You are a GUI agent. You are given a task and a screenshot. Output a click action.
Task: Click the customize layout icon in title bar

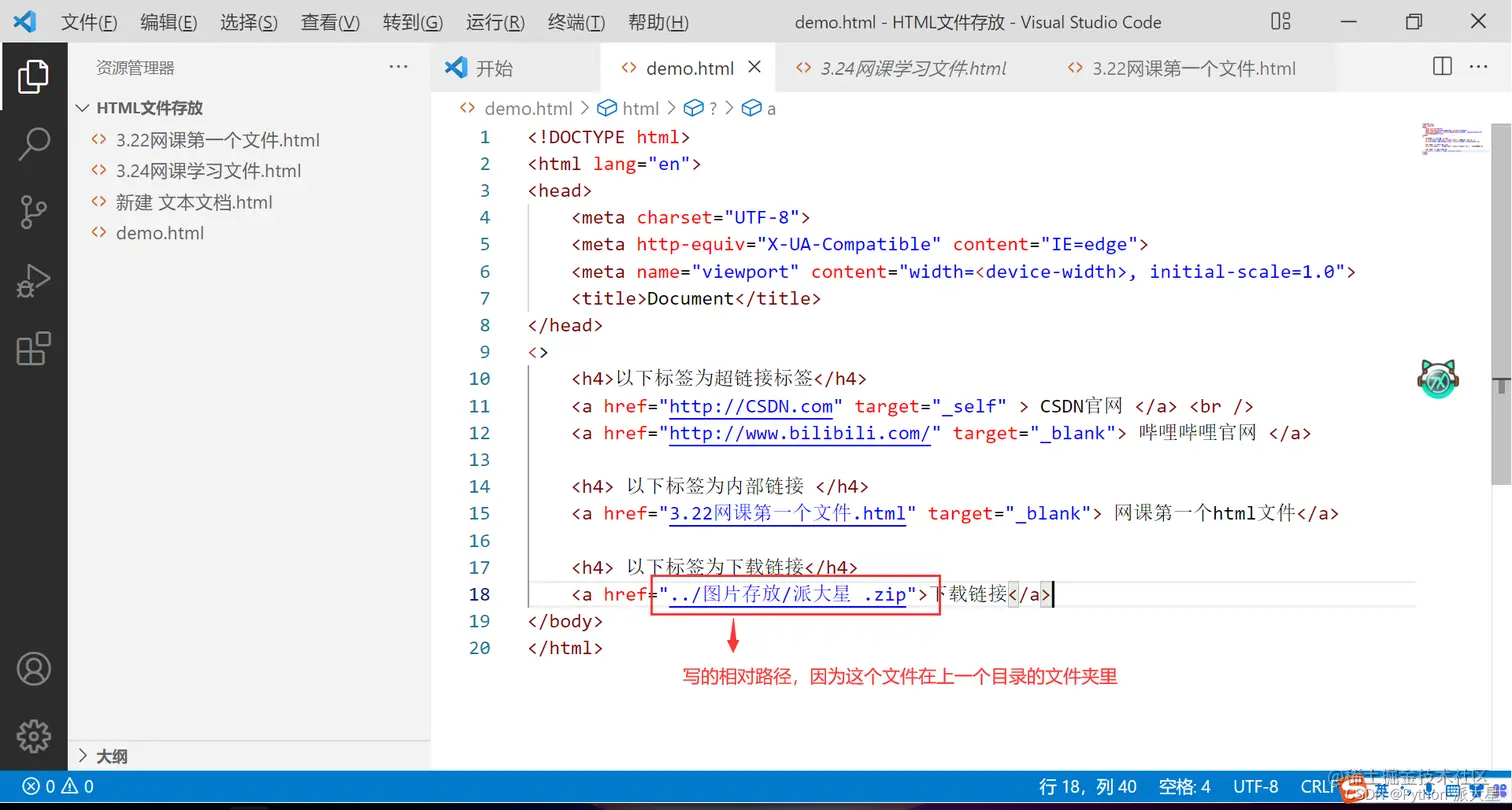(x=1281, y=21)
